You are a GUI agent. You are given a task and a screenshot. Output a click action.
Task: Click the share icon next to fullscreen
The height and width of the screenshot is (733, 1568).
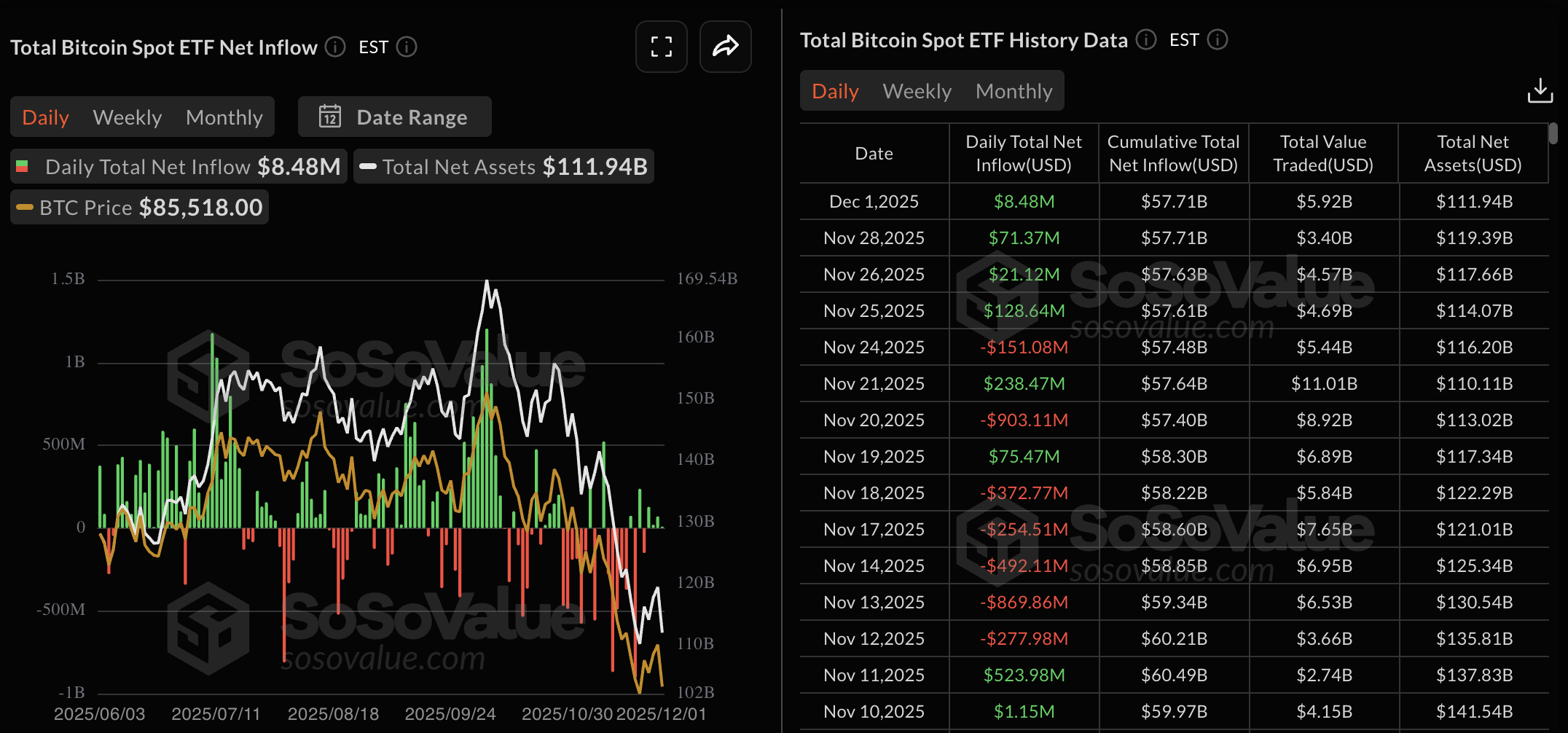click(725, 47)
